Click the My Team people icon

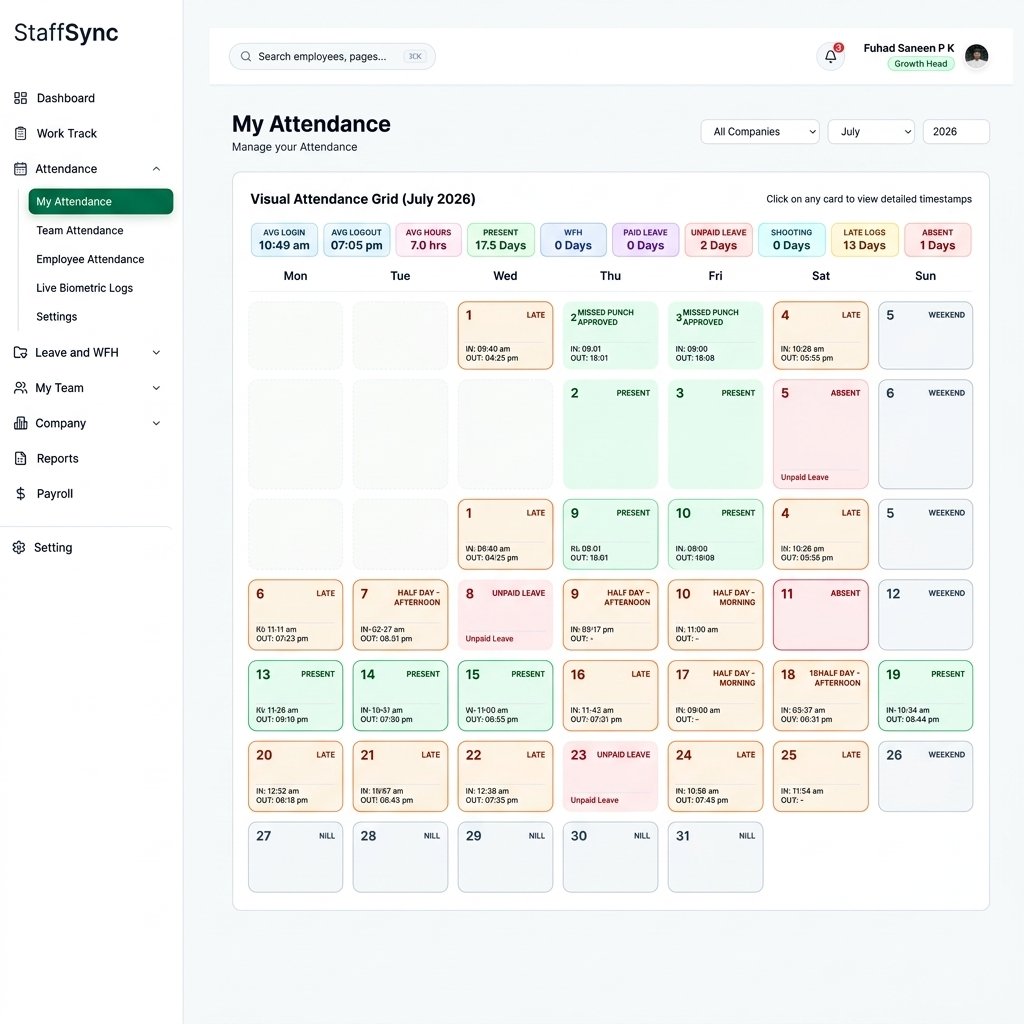click(x=20, y=388)
